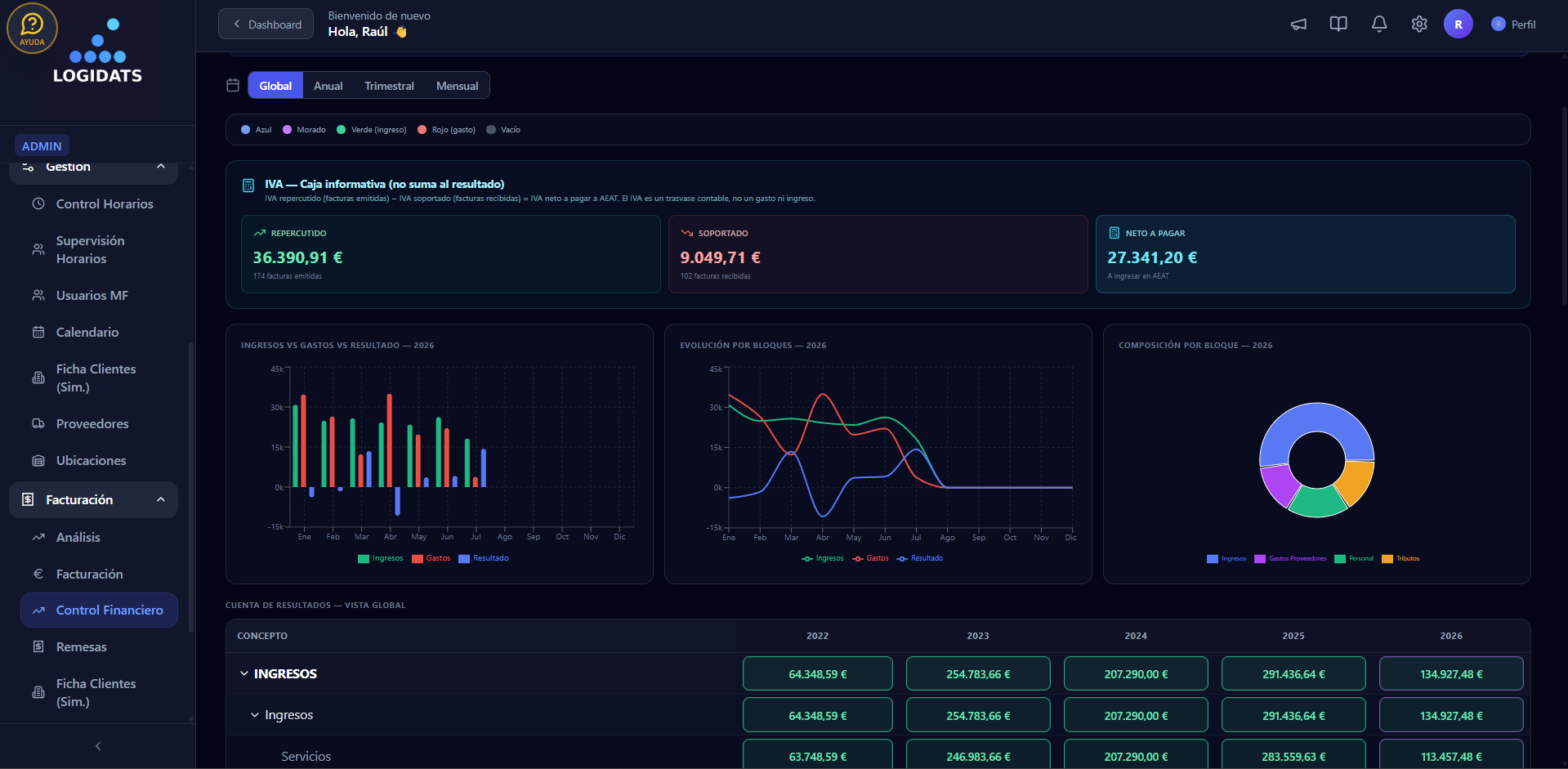Click the 2026 INGRESOS cell 134.927,48 €
The height and width of the screenshot is (769, 1568).
click(1451, 674)
